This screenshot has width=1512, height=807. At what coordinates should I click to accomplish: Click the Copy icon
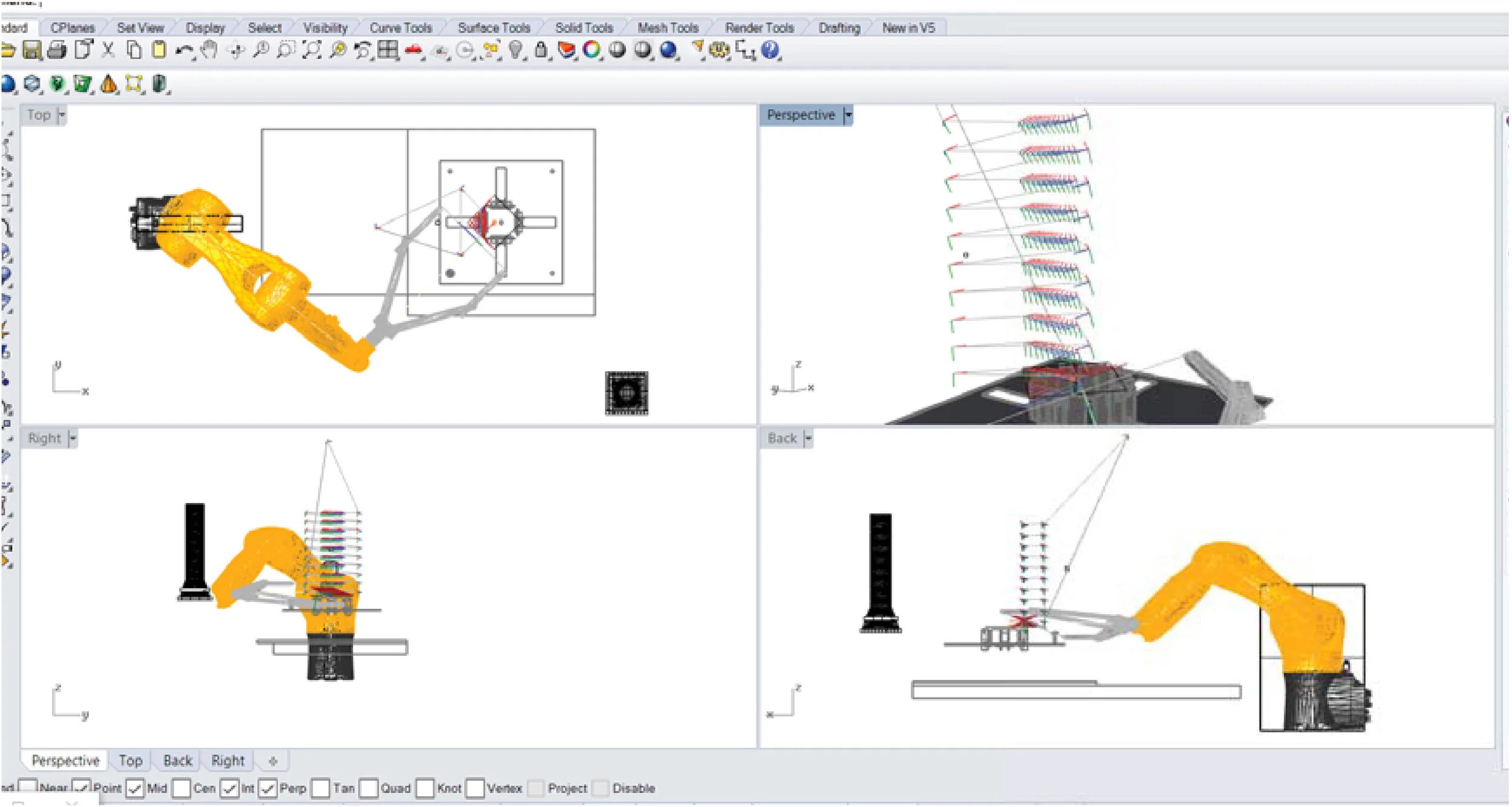[134, 50]
